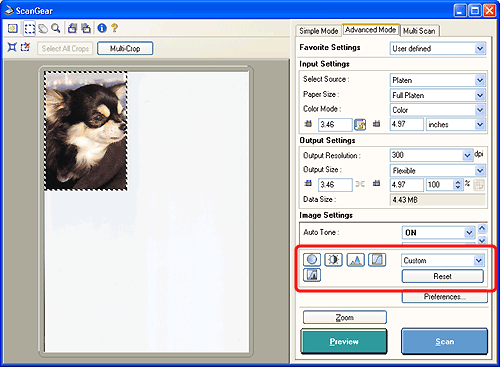Open the Final Review button
This screenshot has height=367, width=500.
pyautogui.click(x=312, y=275)
